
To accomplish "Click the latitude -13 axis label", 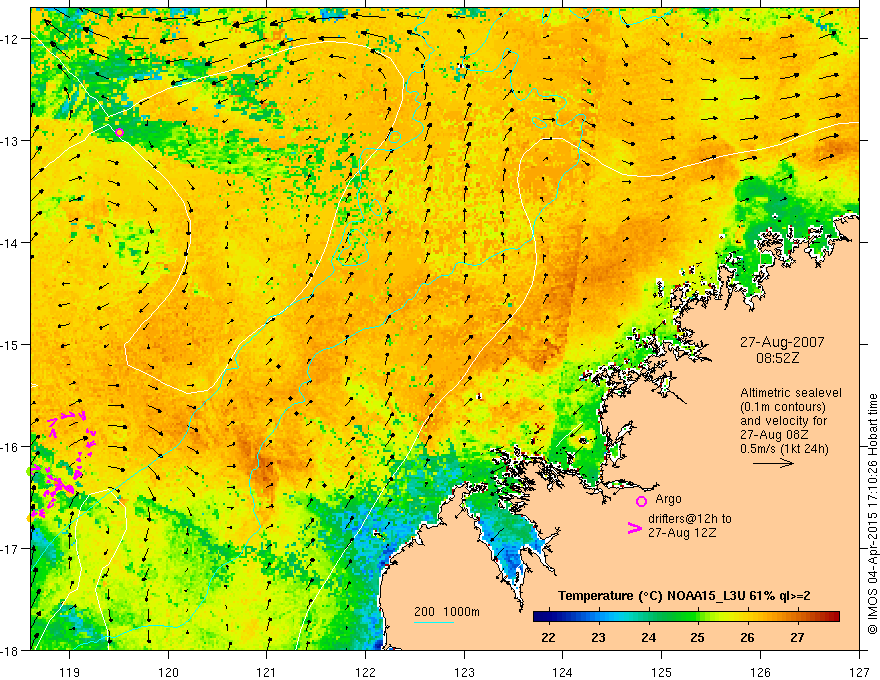I will (x=11, y=141).
